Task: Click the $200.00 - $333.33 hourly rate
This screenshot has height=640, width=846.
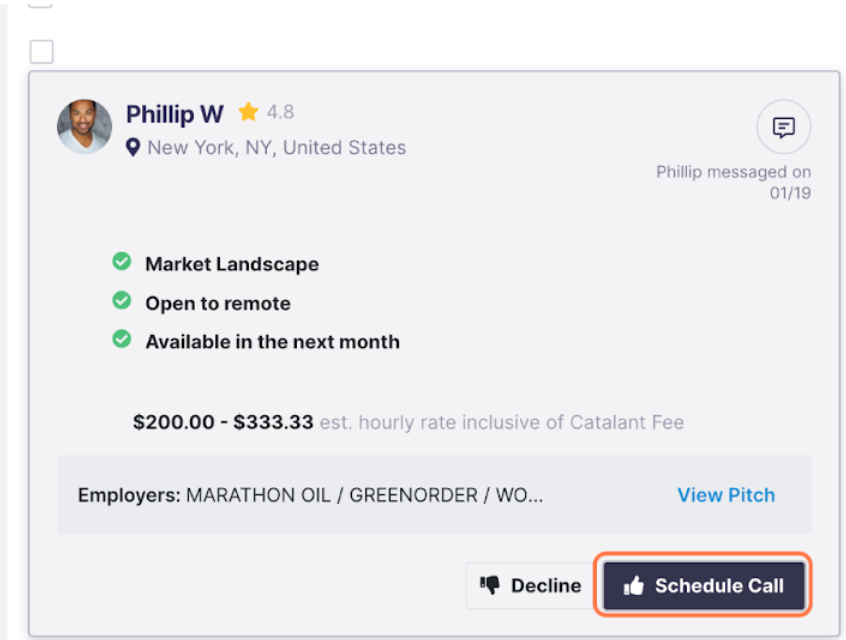Action: 223,422
